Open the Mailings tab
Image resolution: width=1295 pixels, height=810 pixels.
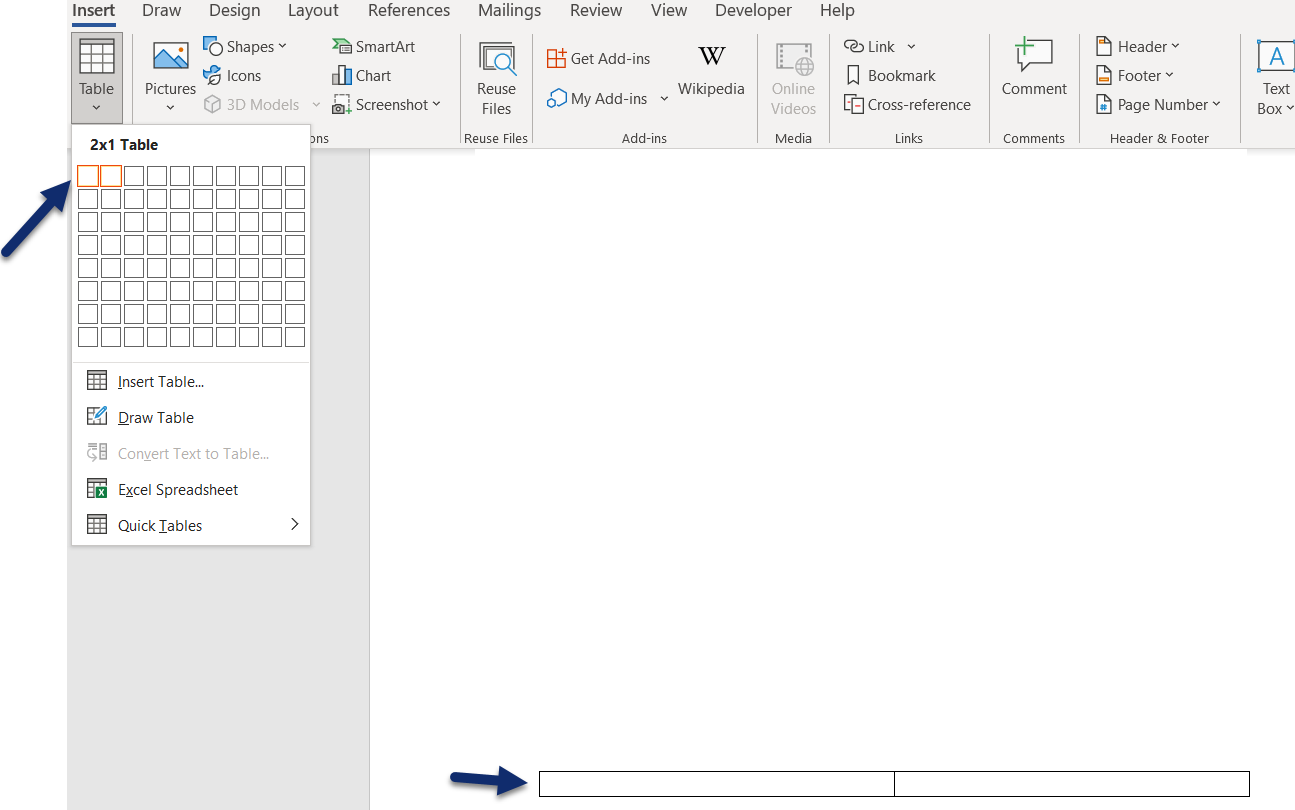pos(509,11)
